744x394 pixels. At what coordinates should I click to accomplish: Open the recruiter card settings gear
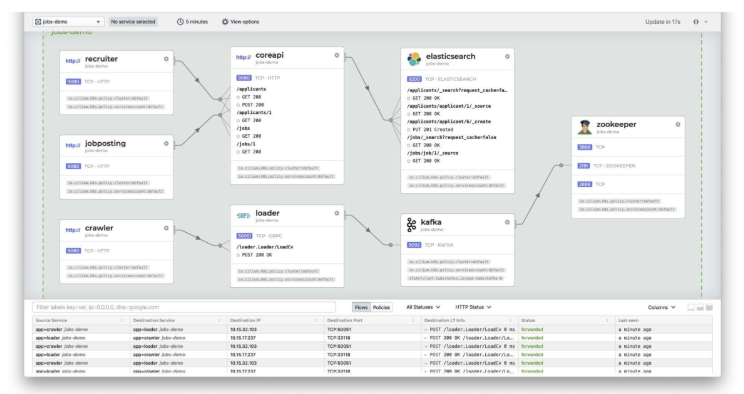(166, 59)
